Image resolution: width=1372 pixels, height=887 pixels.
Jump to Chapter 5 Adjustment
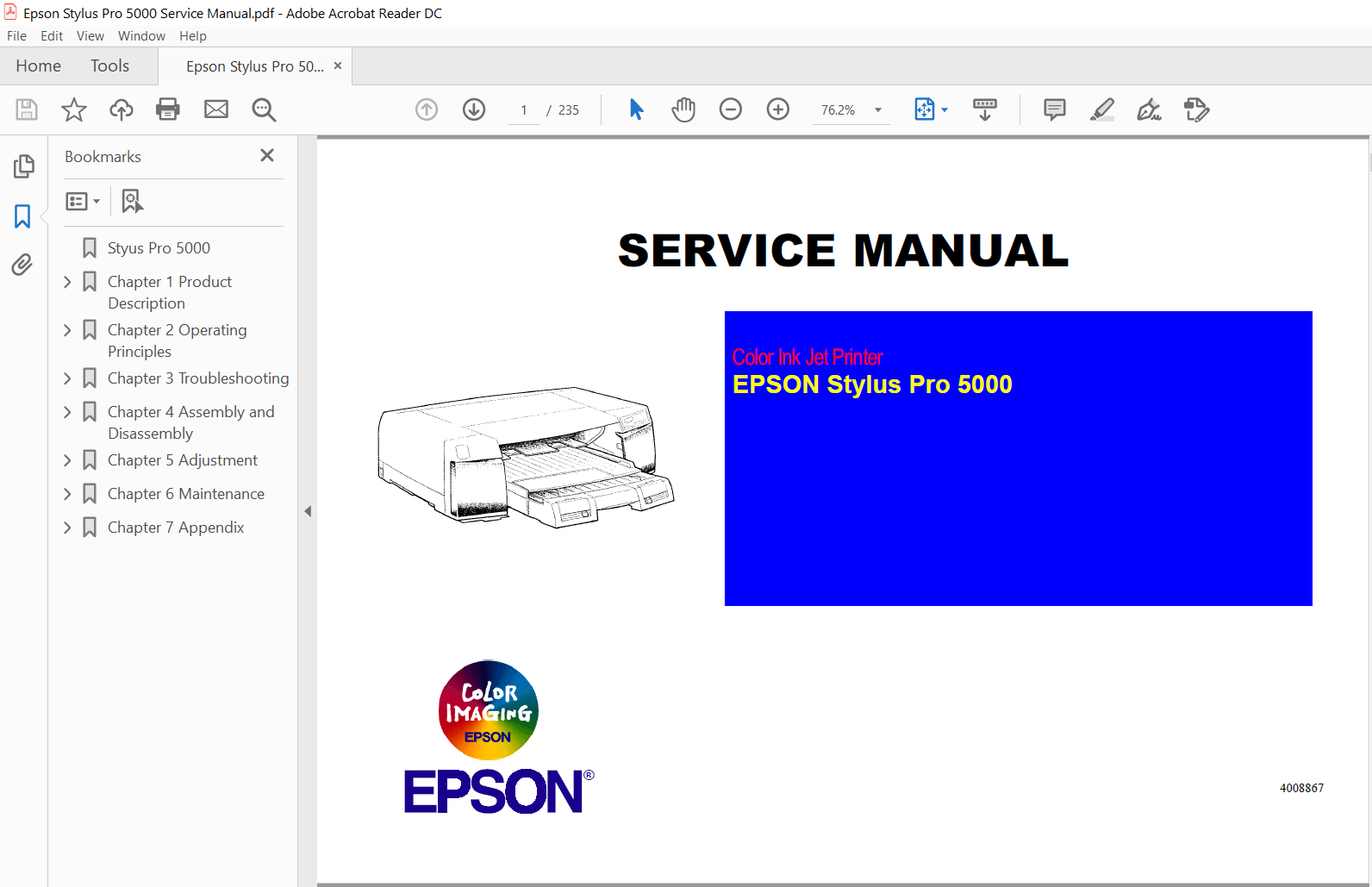(x=182, y=460)
